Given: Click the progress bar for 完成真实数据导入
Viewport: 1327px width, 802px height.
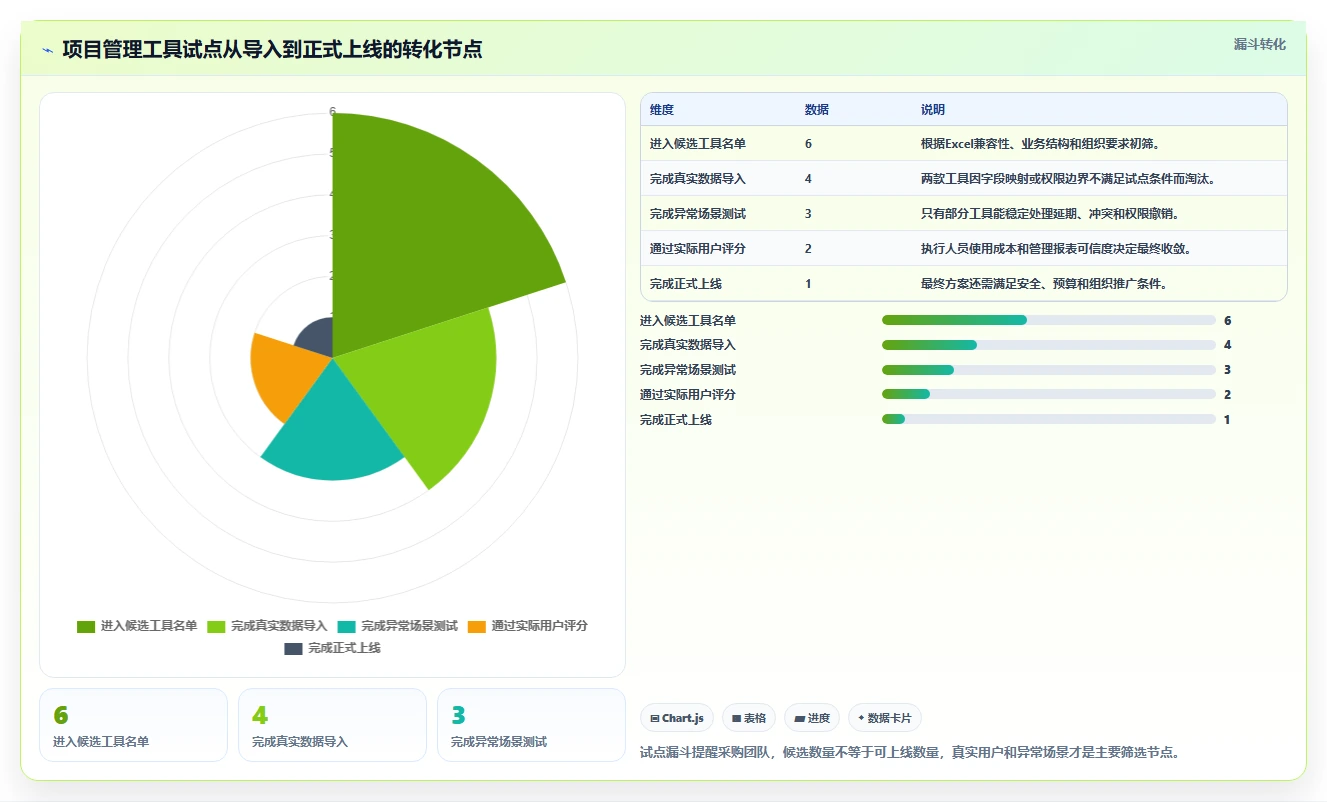Looking at the screenshot, I should click(x=1049, y=345).
